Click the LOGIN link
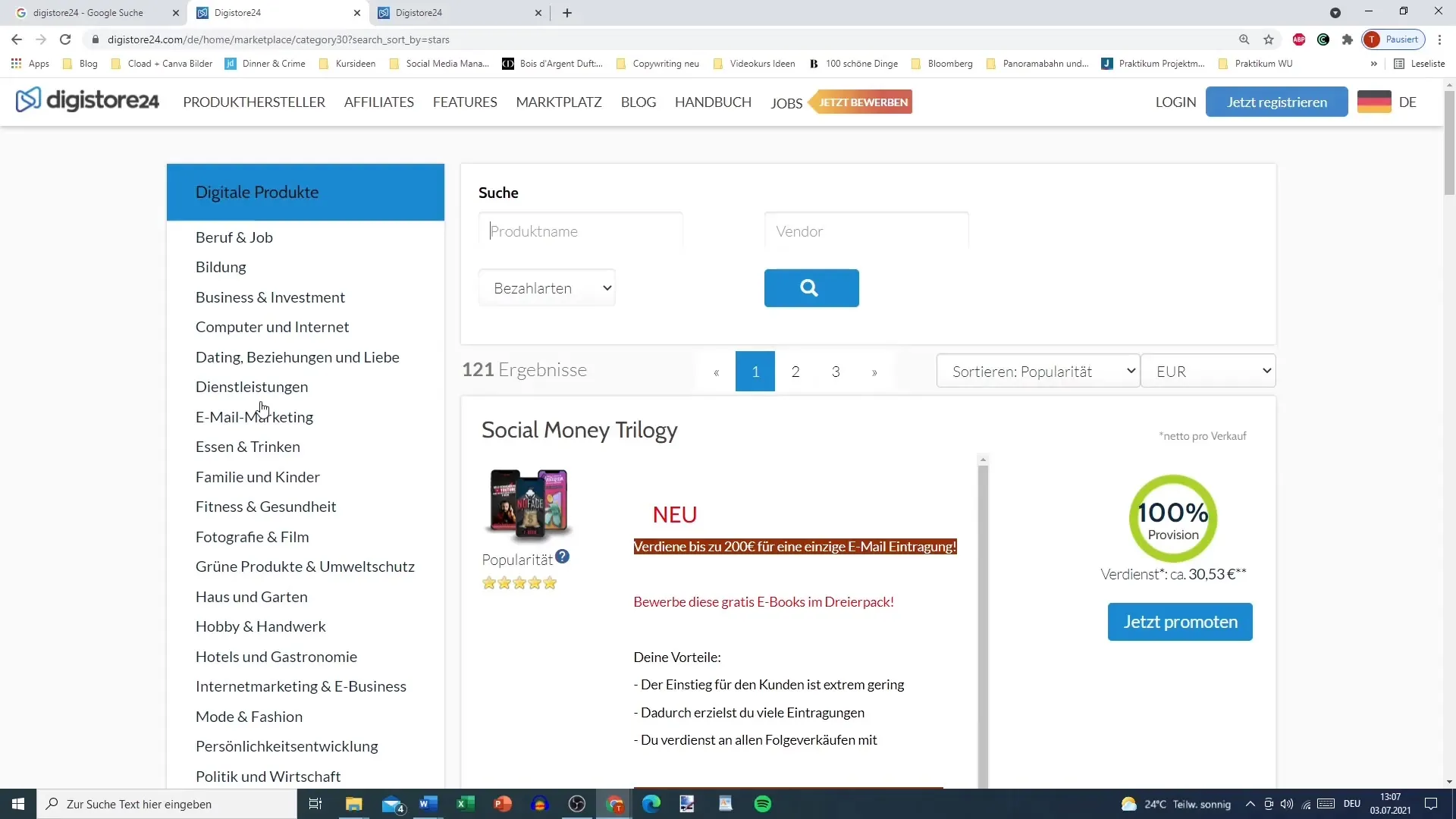The width and height of the screenshot is (1456, 819). click(x=1175, y=102)
